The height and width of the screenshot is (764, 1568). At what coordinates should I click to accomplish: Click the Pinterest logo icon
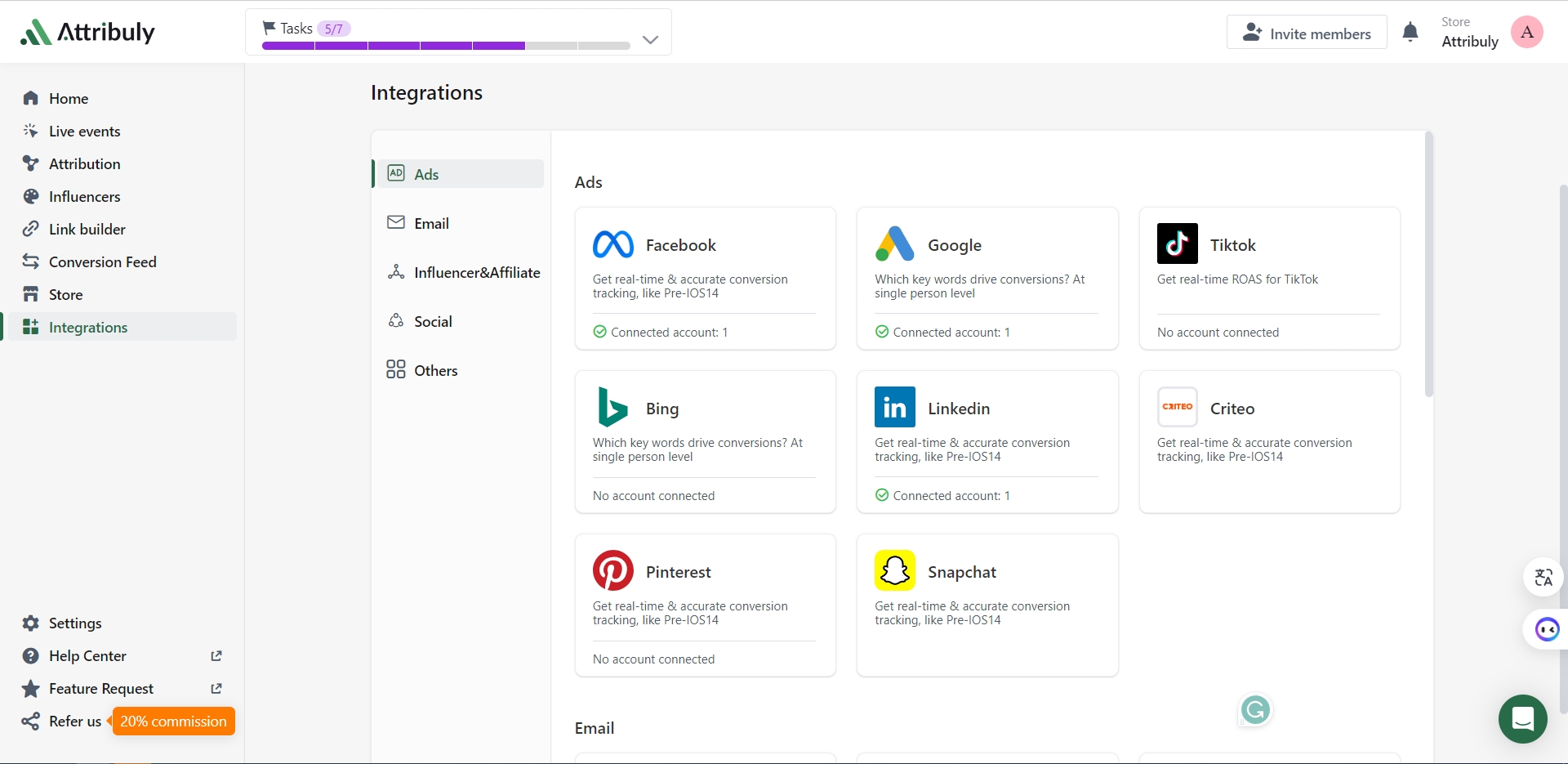click(612, 570)
